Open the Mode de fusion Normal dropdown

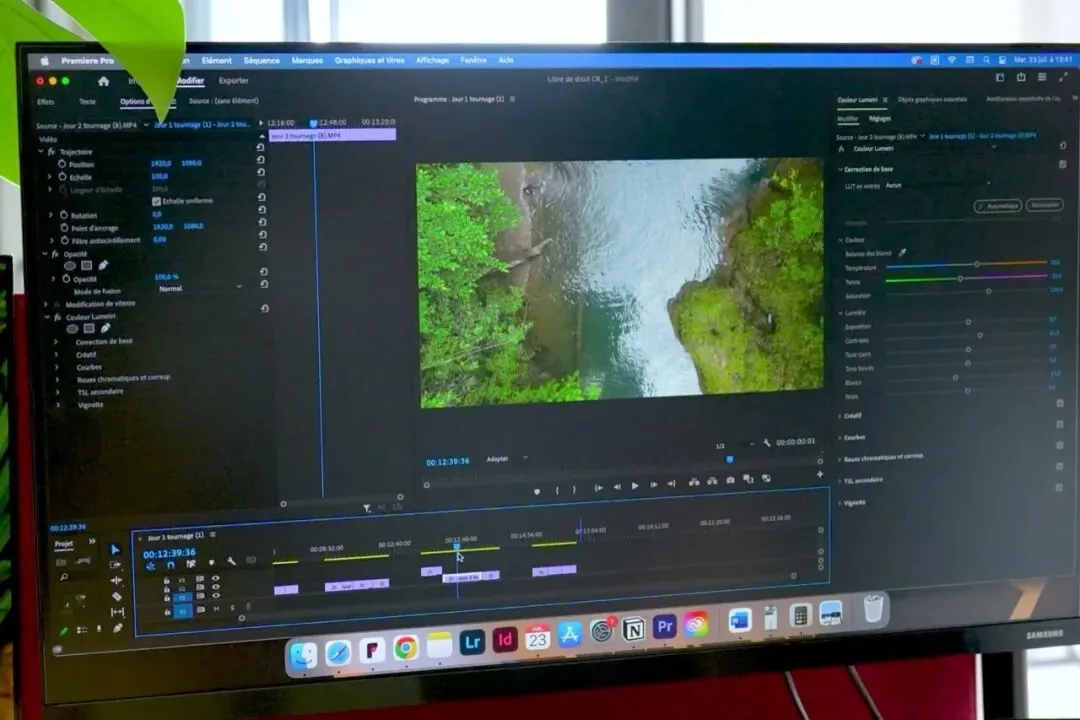click(x=200, y=288)
